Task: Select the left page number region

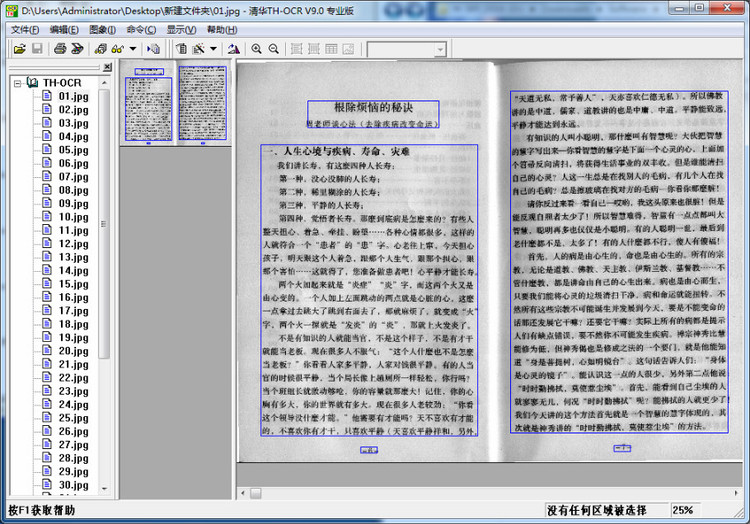Action: tap(369, 450)
